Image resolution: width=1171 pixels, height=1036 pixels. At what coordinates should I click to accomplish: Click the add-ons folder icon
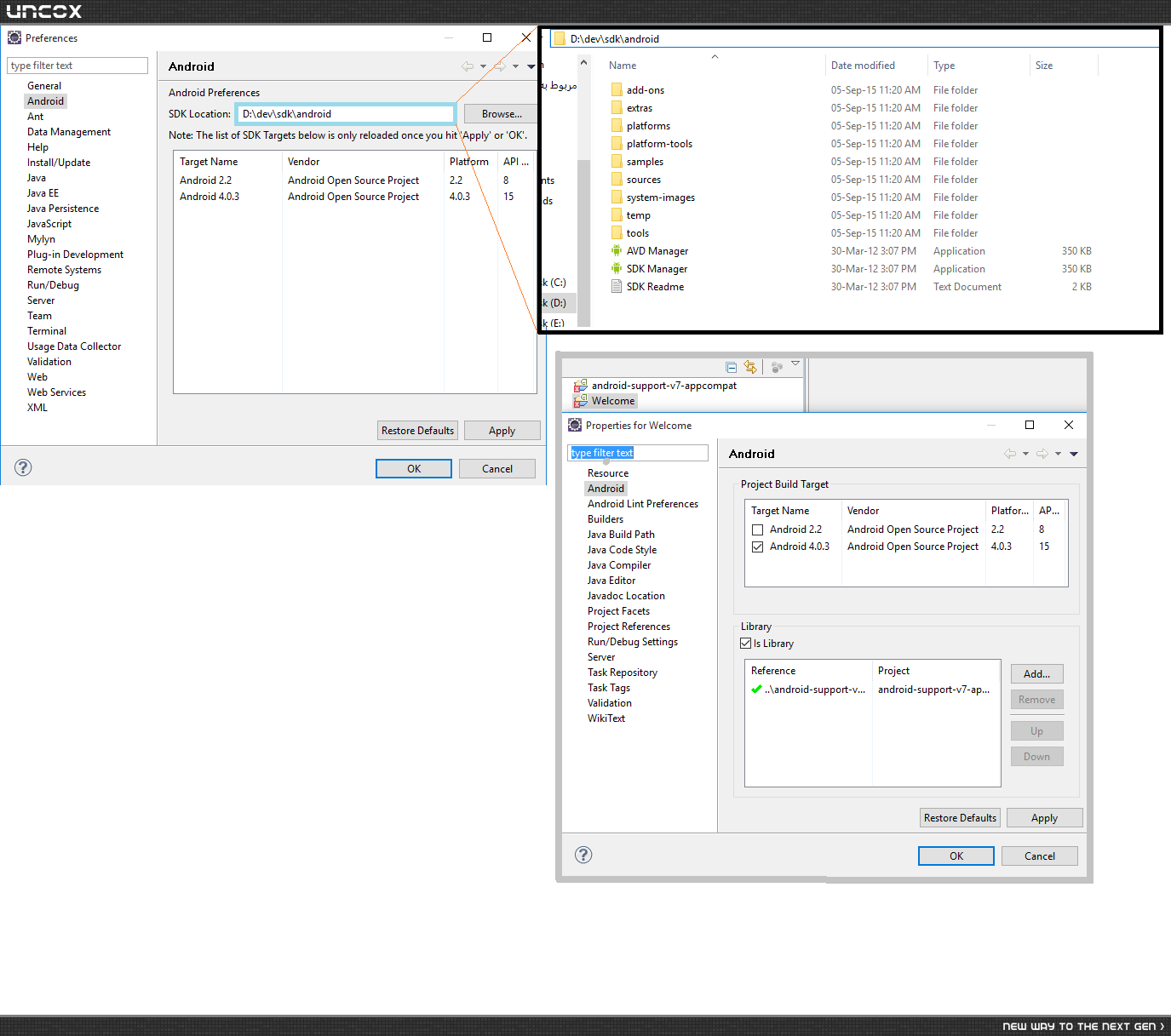[617, 89]
